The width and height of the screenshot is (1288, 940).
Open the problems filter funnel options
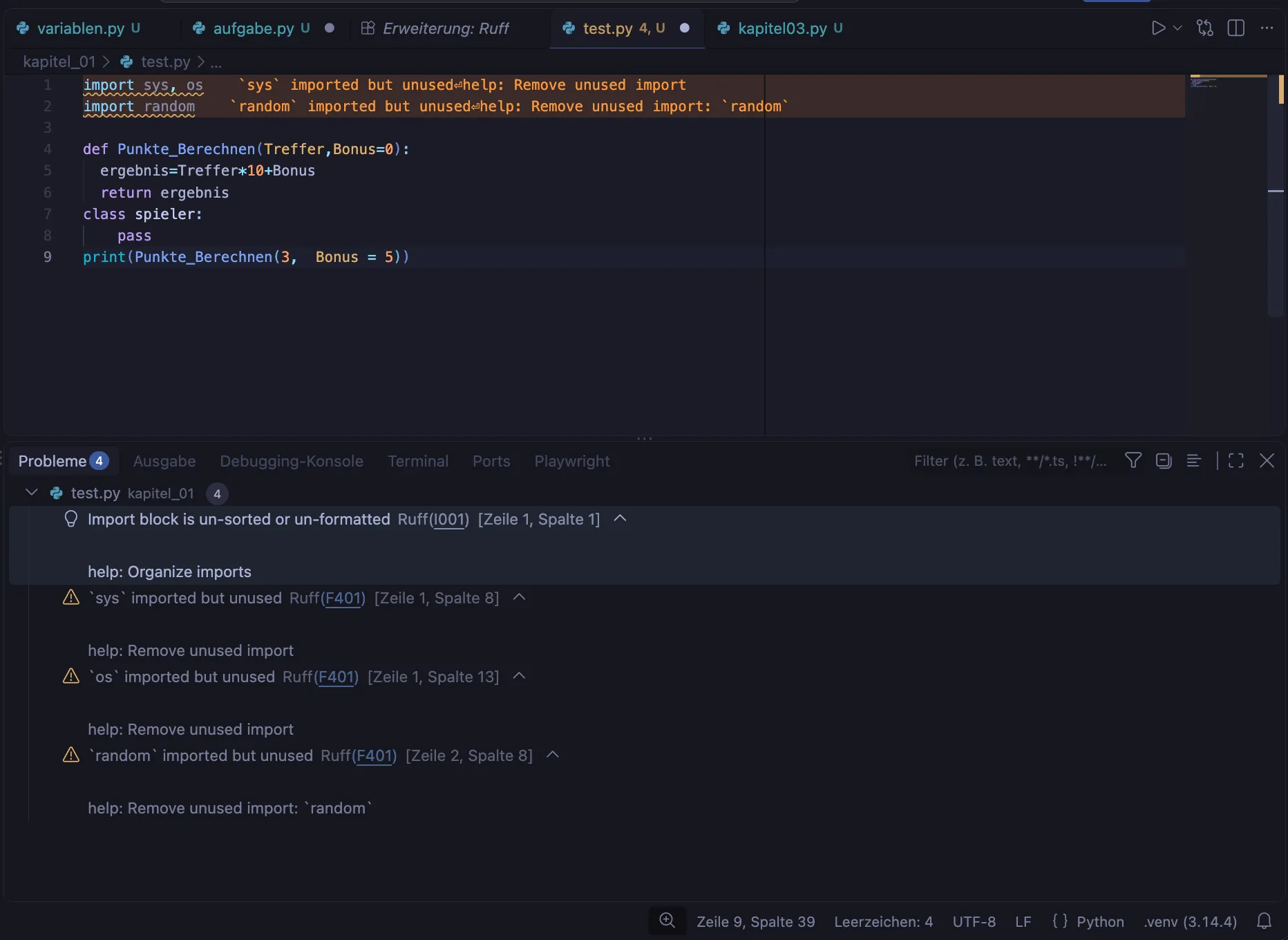(1133, 460)
